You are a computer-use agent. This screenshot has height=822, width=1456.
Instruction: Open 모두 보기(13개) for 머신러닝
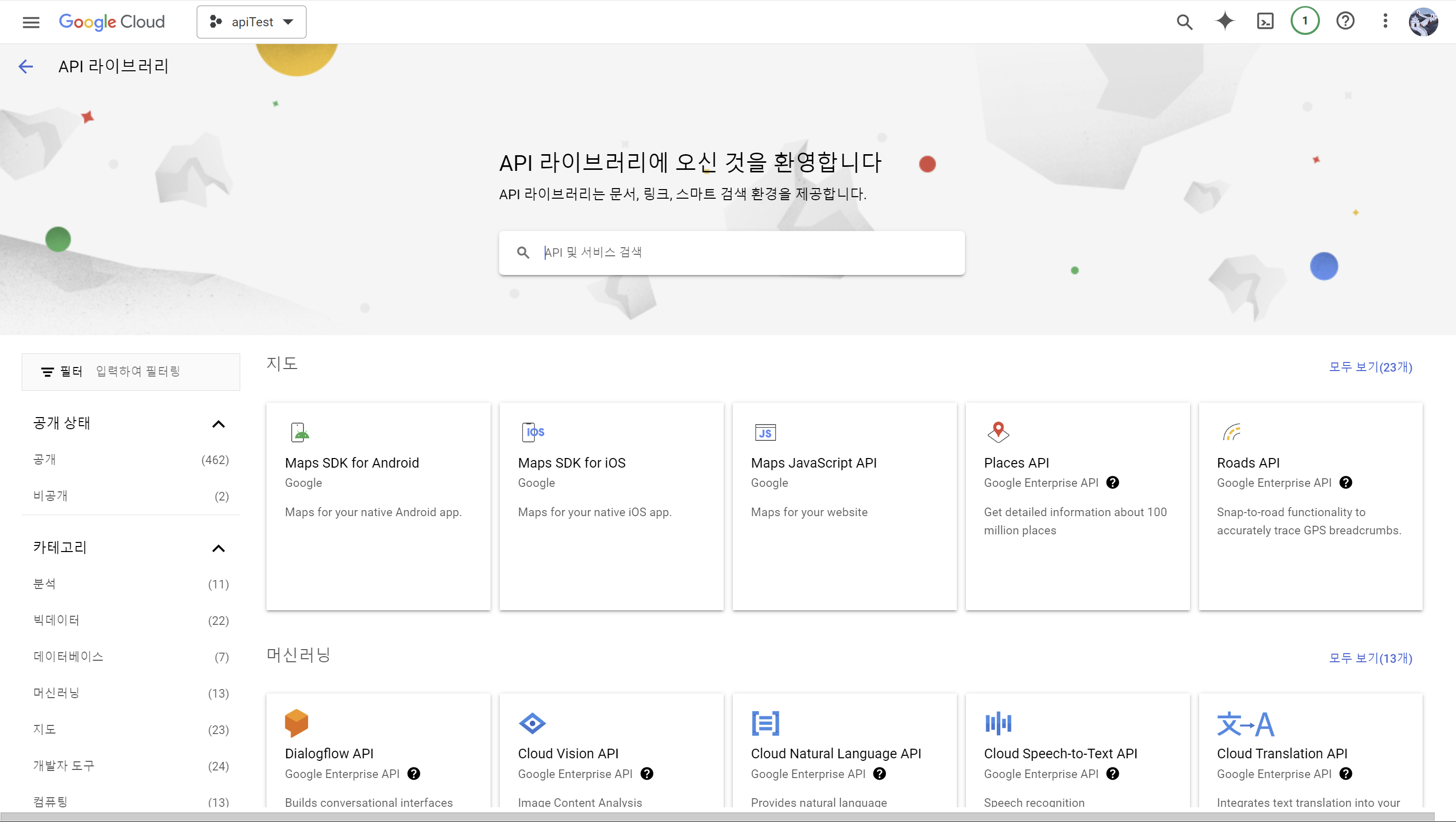point(1370,658)
